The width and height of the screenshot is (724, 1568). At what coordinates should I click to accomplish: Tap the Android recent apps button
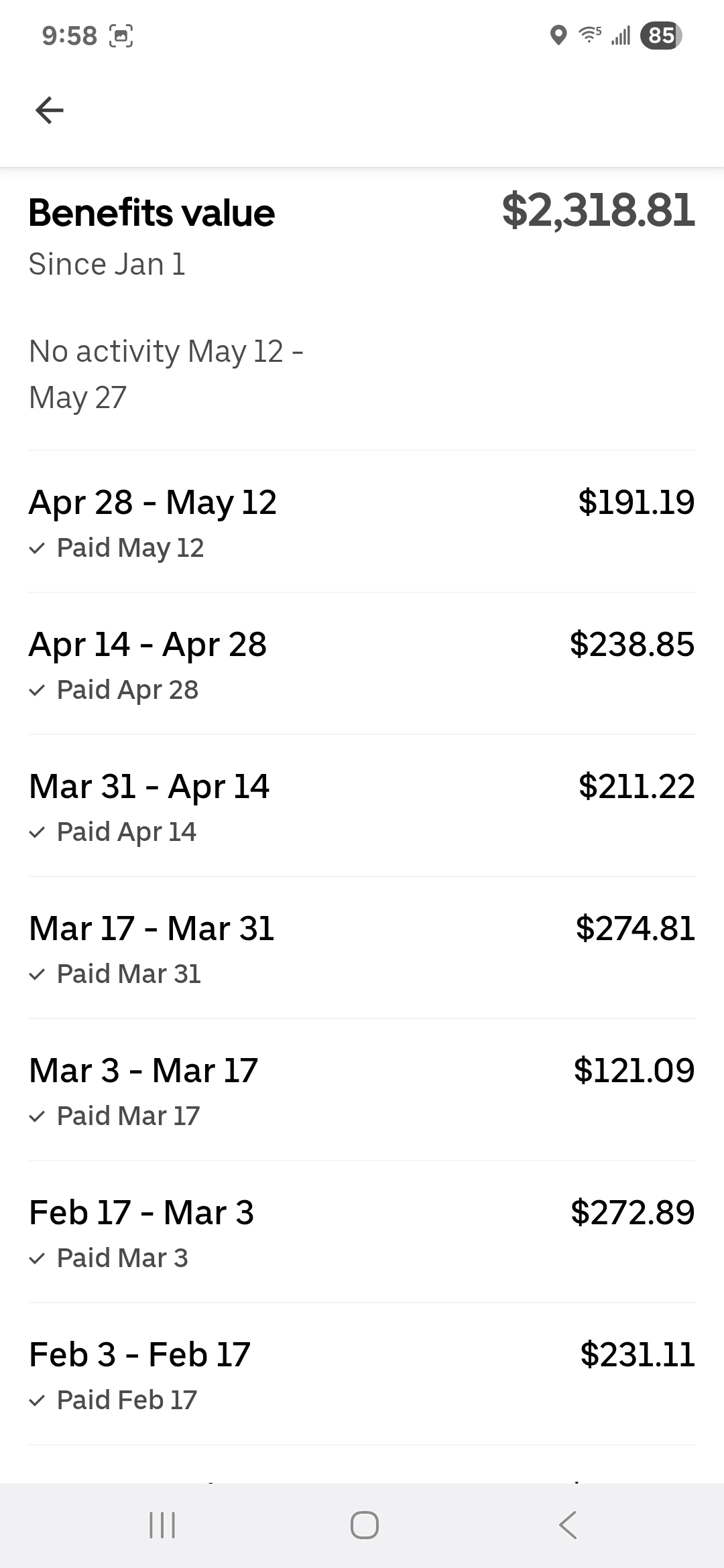coord(162,1525)
